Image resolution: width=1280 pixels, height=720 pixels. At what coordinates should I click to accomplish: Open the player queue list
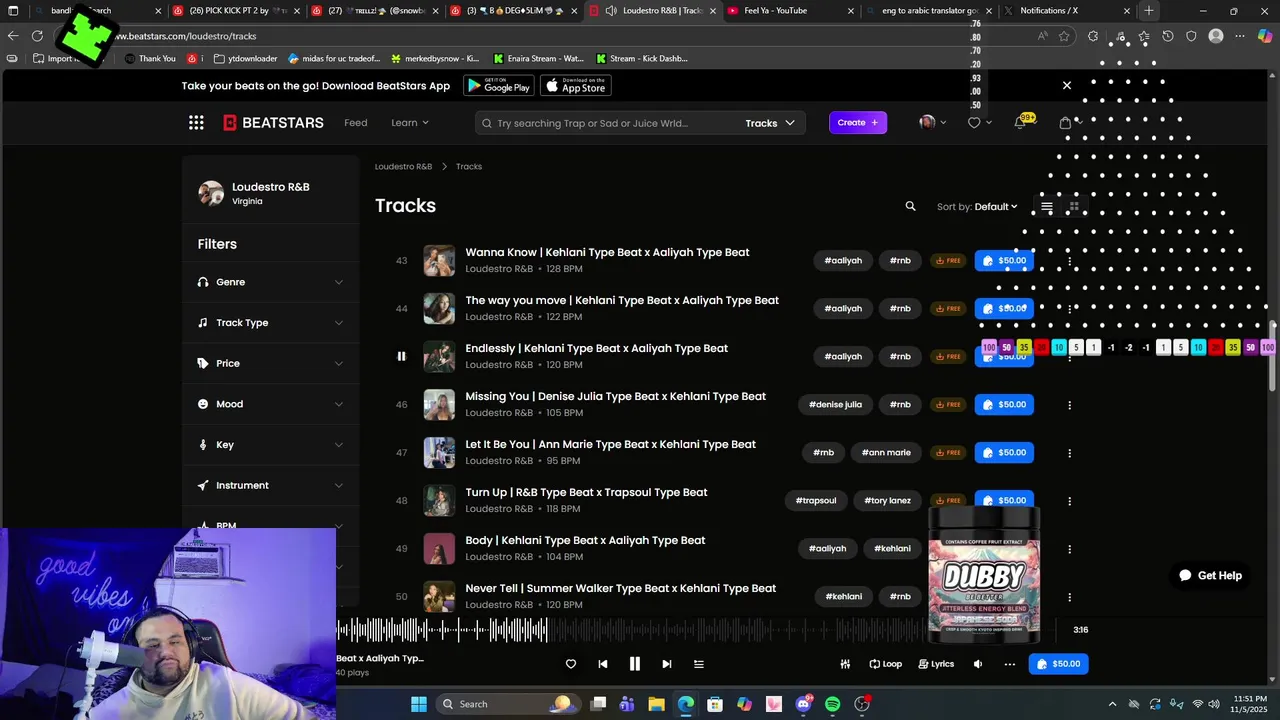click(699, 664)
